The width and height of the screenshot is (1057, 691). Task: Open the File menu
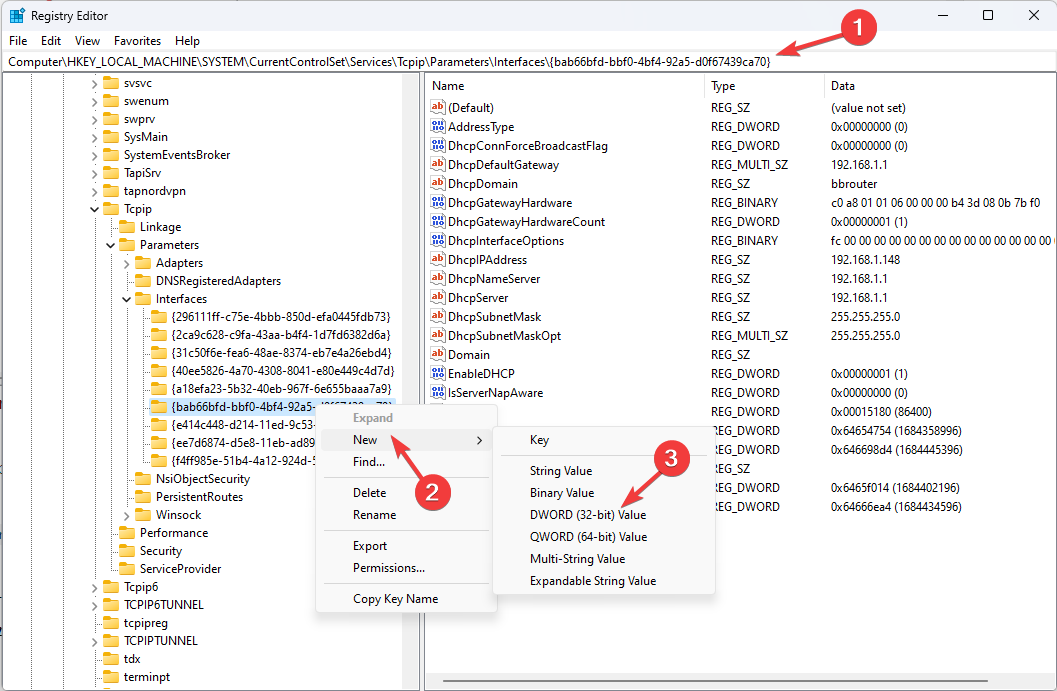[x=18, y=40]
